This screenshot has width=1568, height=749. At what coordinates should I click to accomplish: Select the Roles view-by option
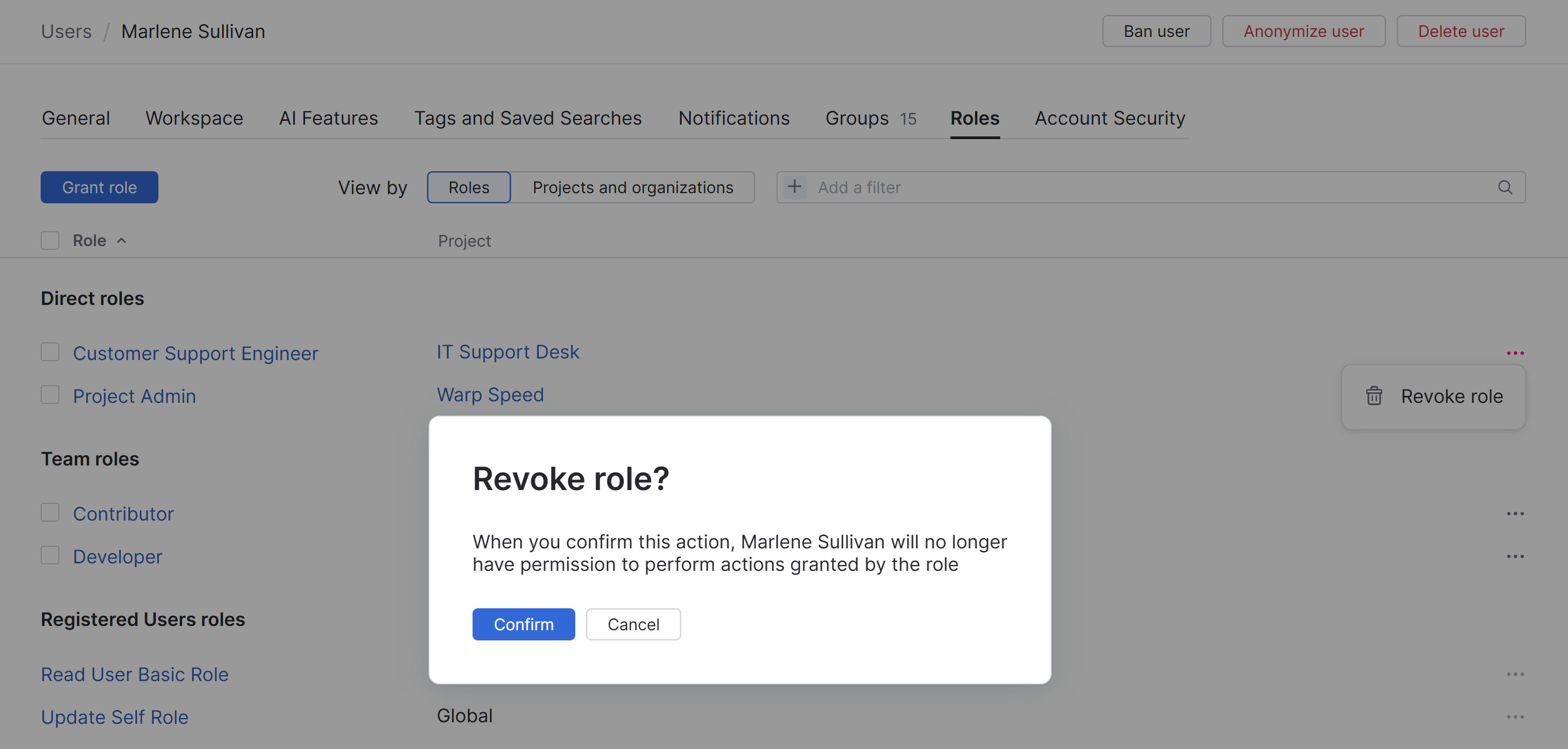point(469,187)
